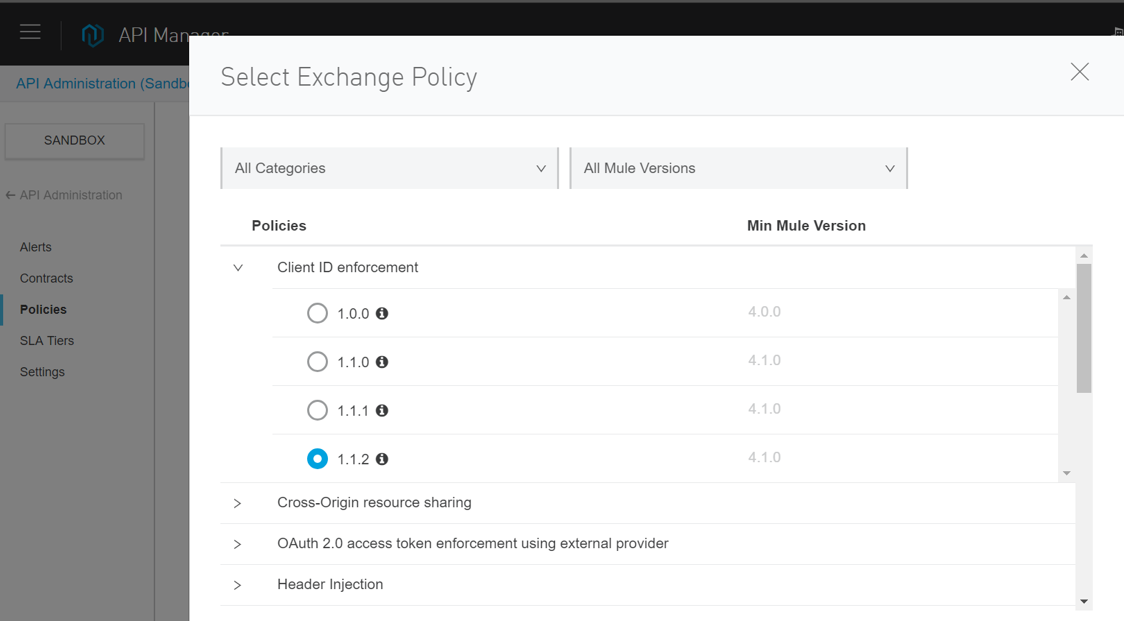Collapse the Client ID enforcement section
The image size is (1124, 623).
(x=238, y=267)
